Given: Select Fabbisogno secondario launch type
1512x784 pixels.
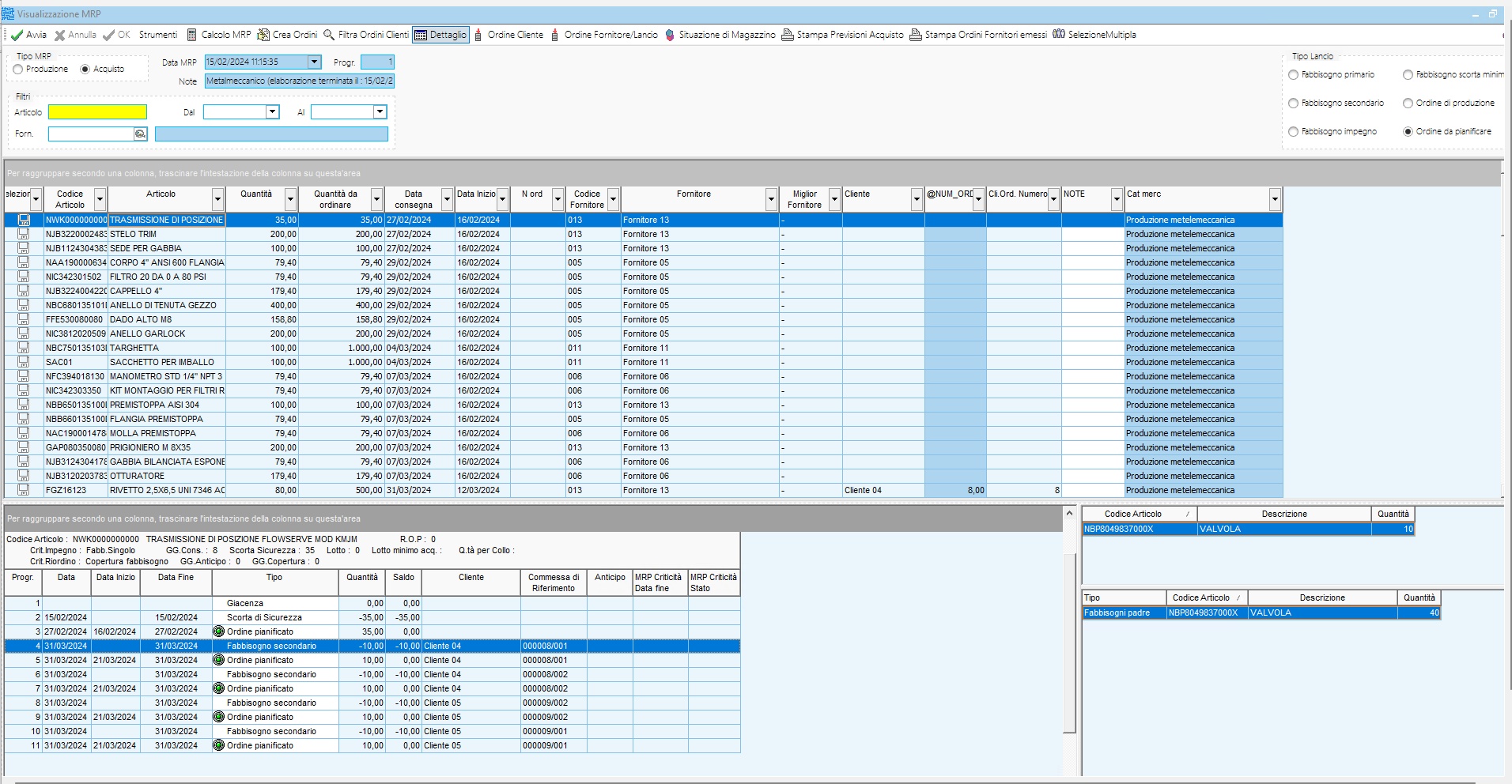Looking at the screenshot, I should (x=1293, y=104).
